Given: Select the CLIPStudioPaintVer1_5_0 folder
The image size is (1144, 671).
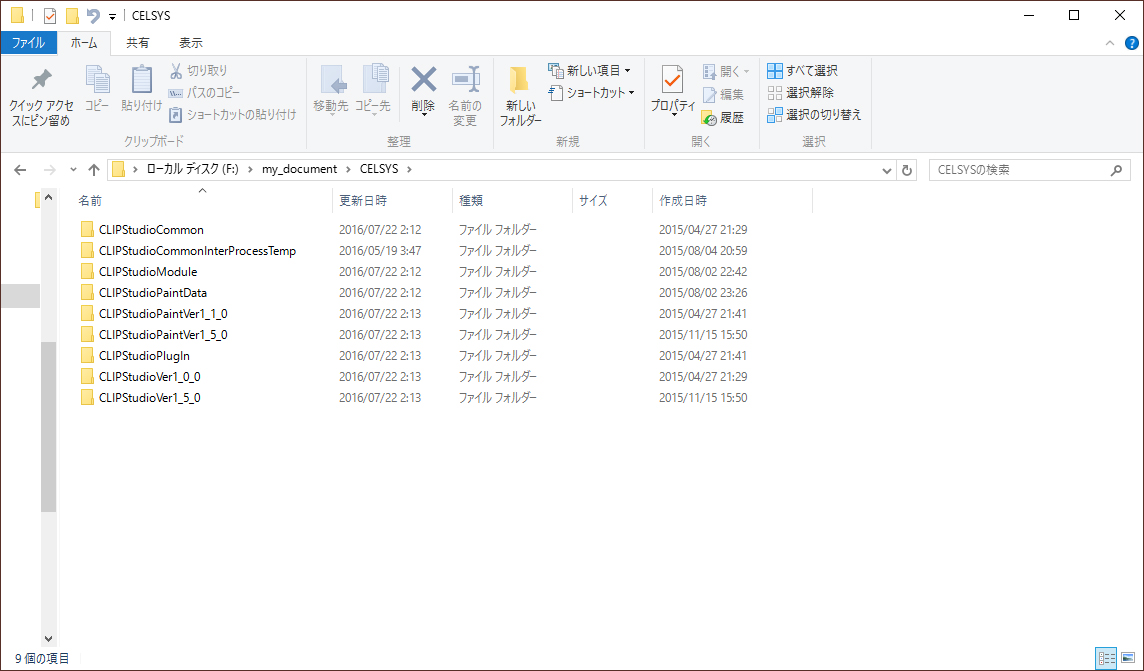Looking at the screenshot, I should coord(154,335).
